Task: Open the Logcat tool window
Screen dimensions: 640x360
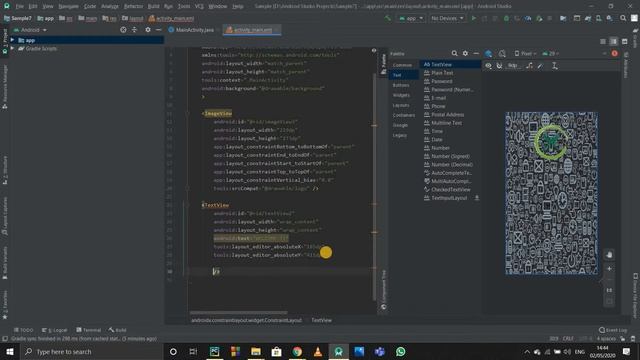Action: (55, 330)
